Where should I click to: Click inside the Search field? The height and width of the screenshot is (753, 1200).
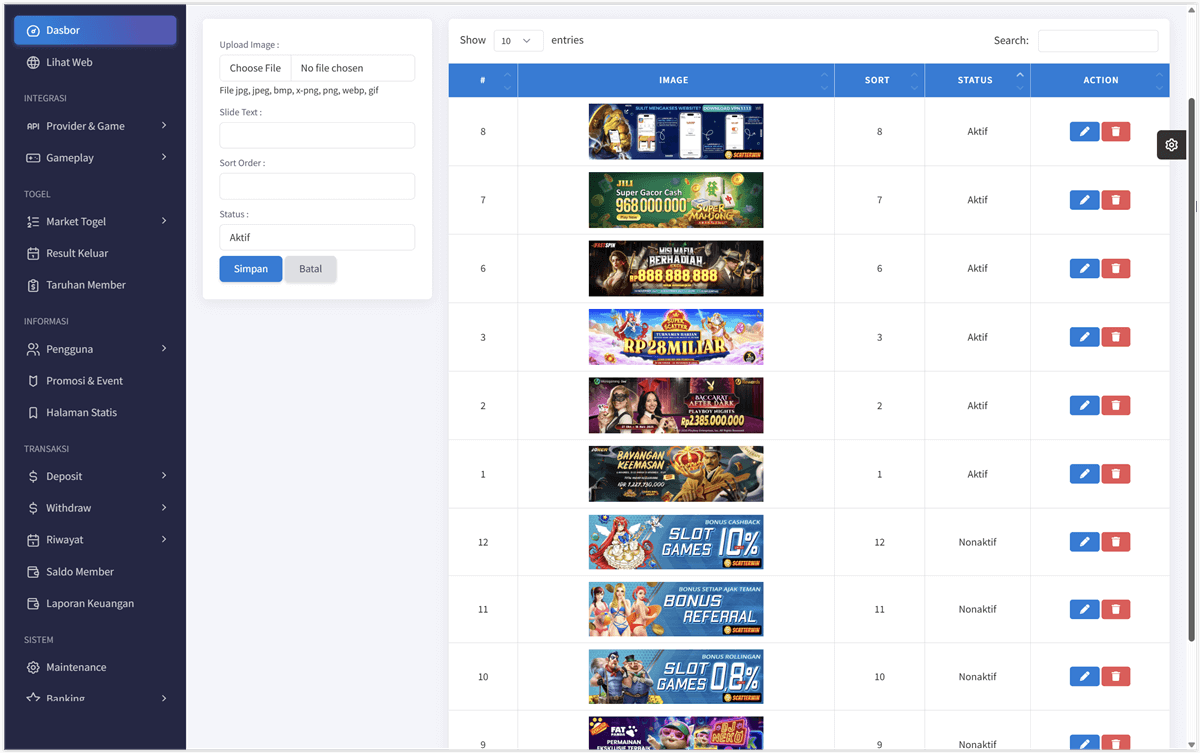1098,40
